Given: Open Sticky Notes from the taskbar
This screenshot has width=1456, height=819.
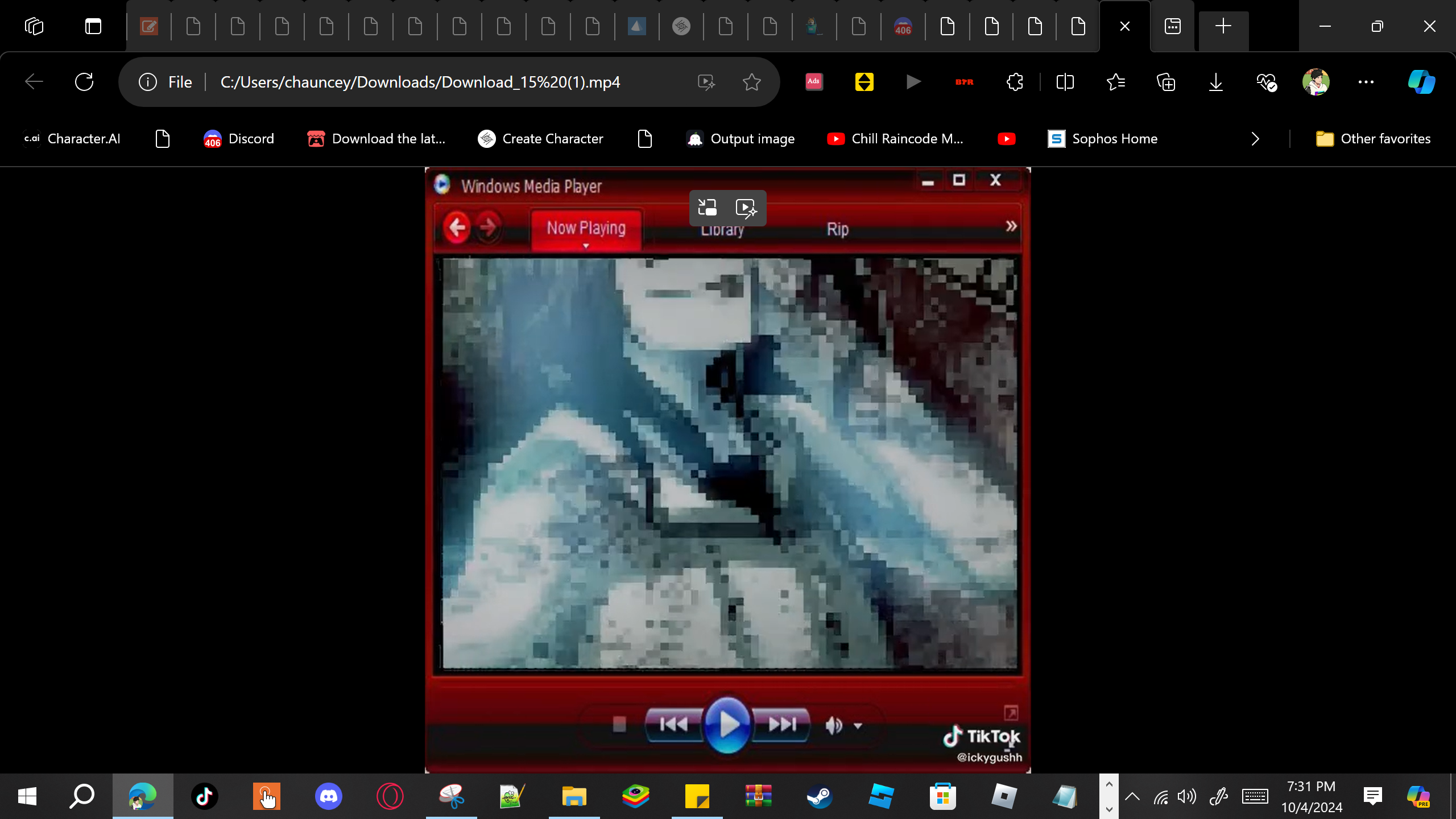Looking at the screenshot, I should pos(697,796).
